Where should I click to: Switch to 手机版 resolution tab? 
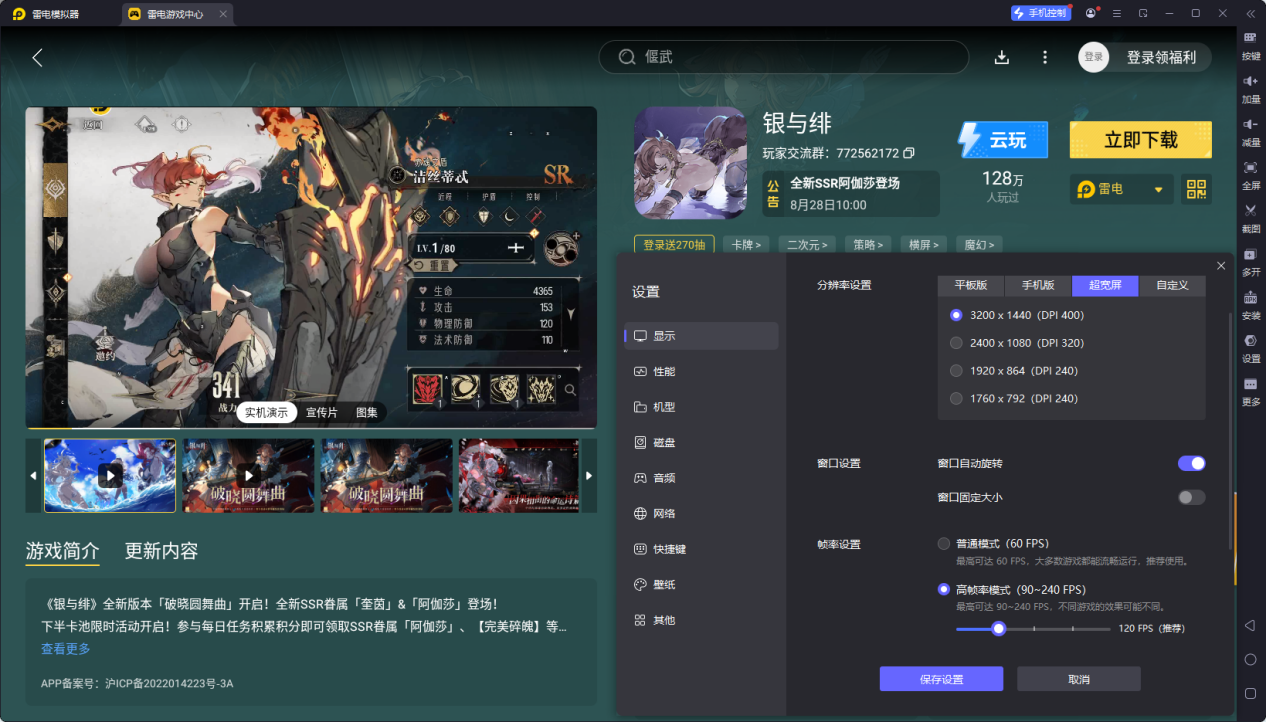1038,285
